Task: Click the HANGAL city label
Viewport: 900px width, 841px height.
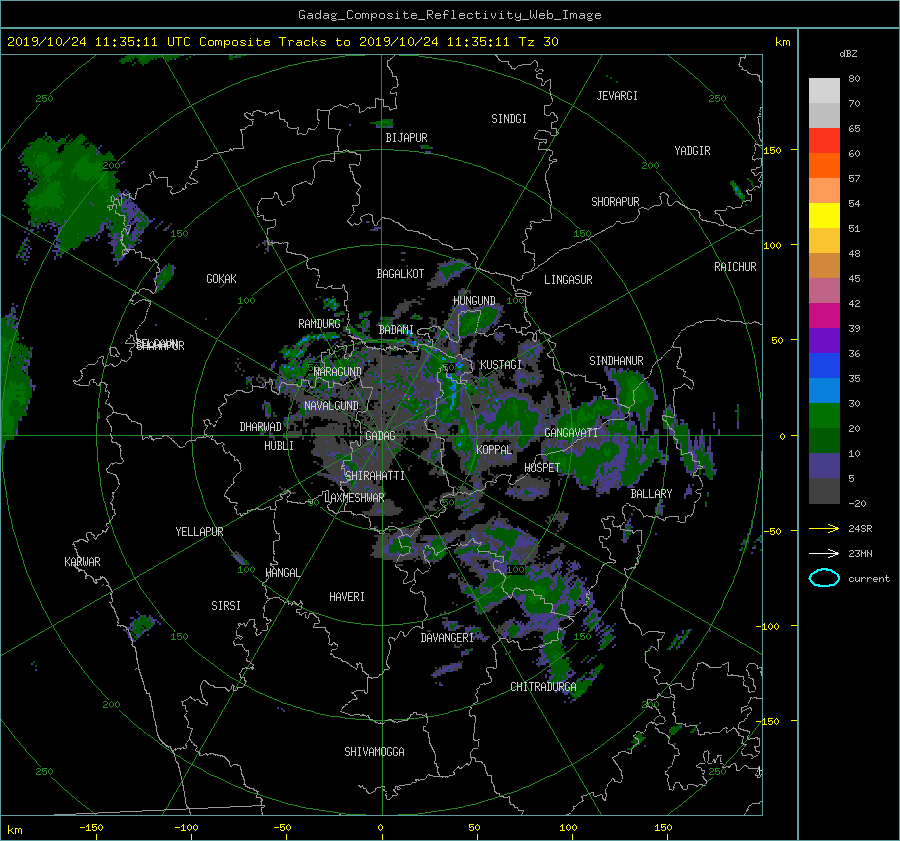Action: pos(283,573)
